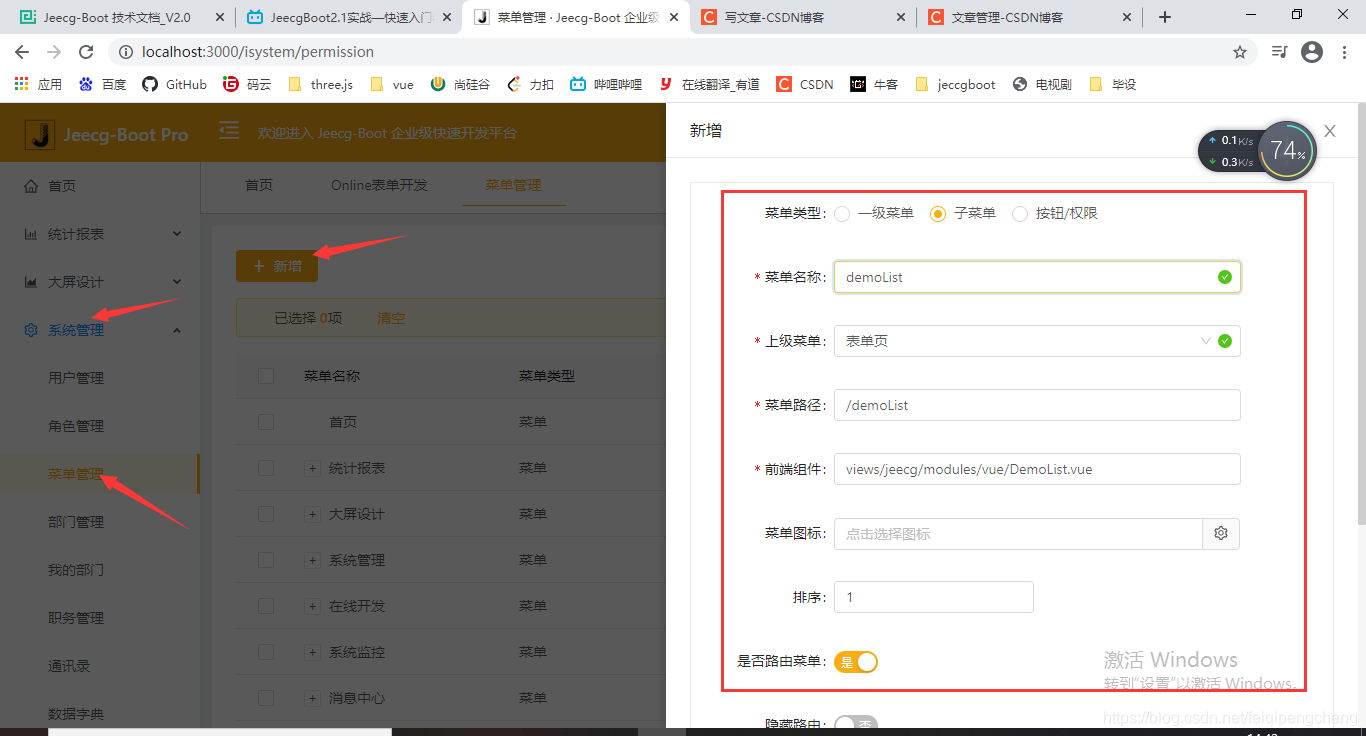Collapse the 系统管理 sidebar menu
Screen dimensions: 1366x736
(x=100, y=330)
